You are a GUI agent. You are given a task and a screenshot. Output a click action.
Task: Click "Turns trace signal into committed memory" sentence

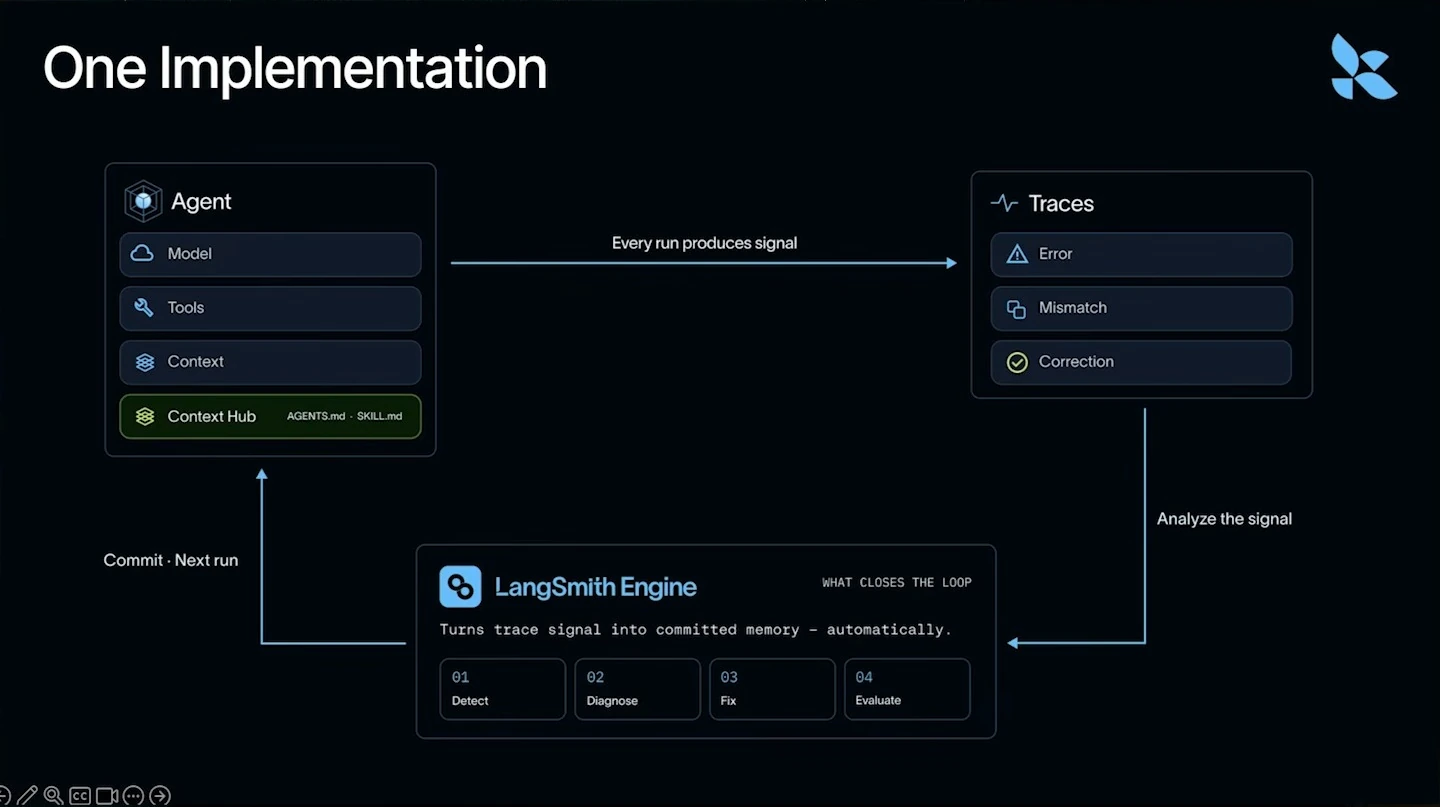pyautogui.click(x=620, y=630)
